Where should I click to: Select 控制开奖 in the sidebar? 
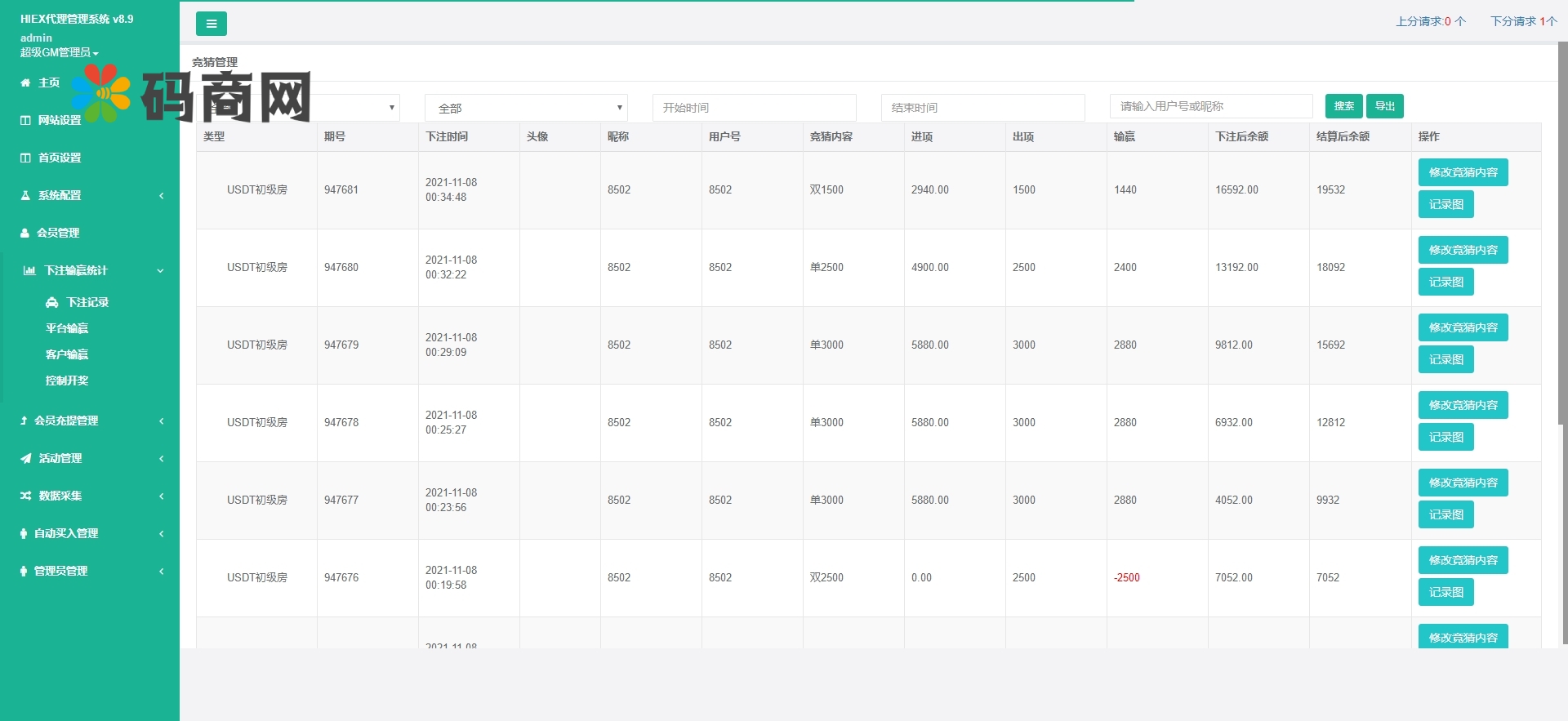(67, 381)
